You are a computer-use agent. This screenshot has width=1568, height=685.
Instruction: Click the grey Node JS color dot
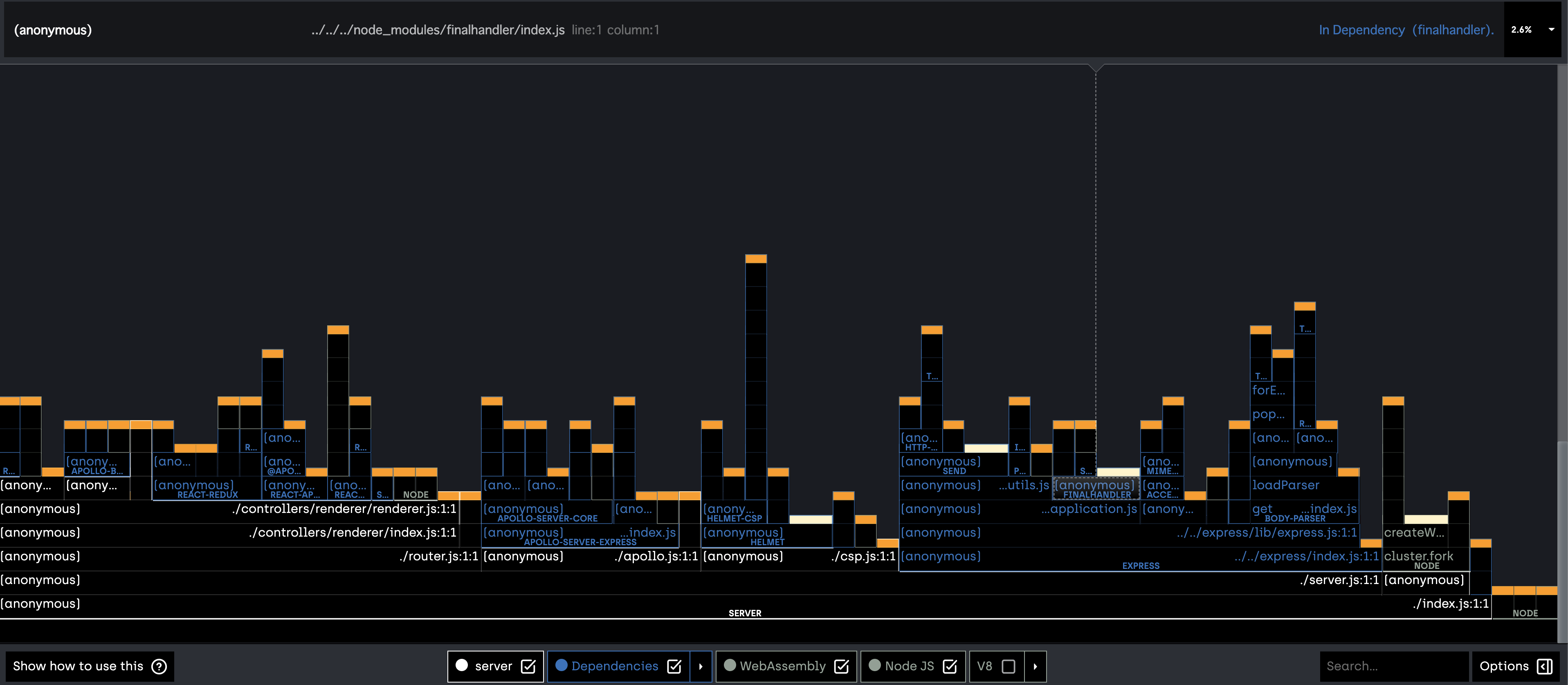pyautogui.click(x=874, y=665)
